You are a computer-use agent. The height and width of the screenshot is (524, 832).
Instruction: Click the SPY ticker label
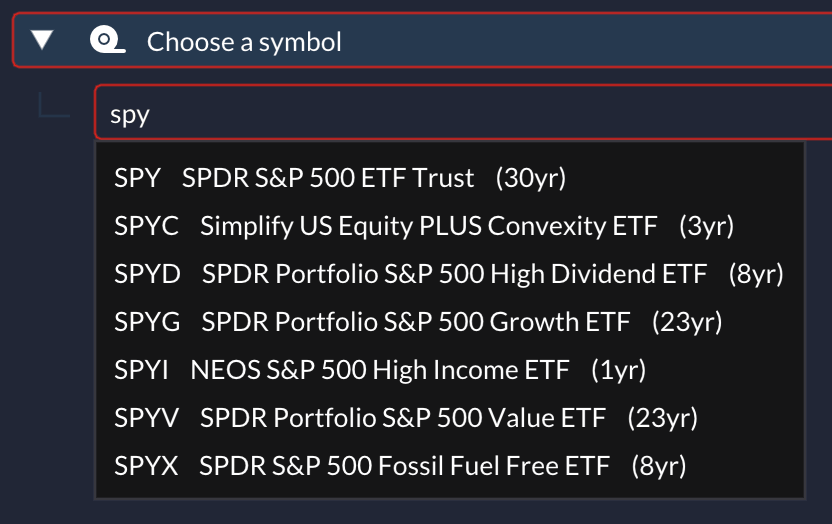coord(137,178)
